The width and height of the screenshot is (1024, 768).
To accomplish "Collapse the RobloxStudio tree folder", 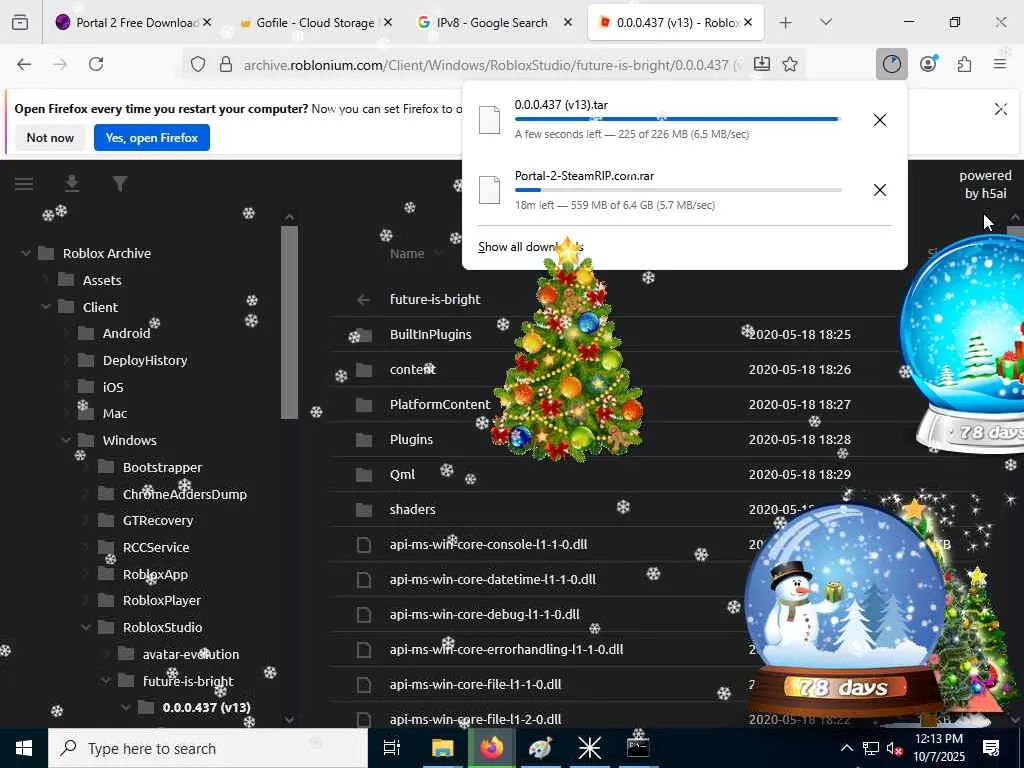I will [86, 627].
